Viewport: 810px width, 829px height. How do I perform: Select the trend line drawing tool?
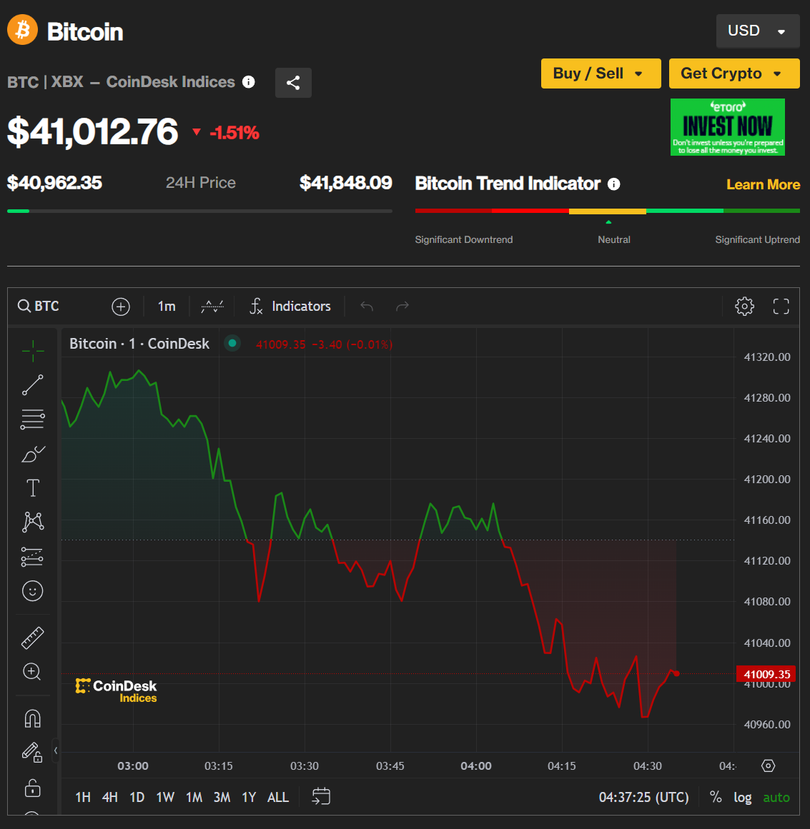pyautogui.click(x=32, y=385)
